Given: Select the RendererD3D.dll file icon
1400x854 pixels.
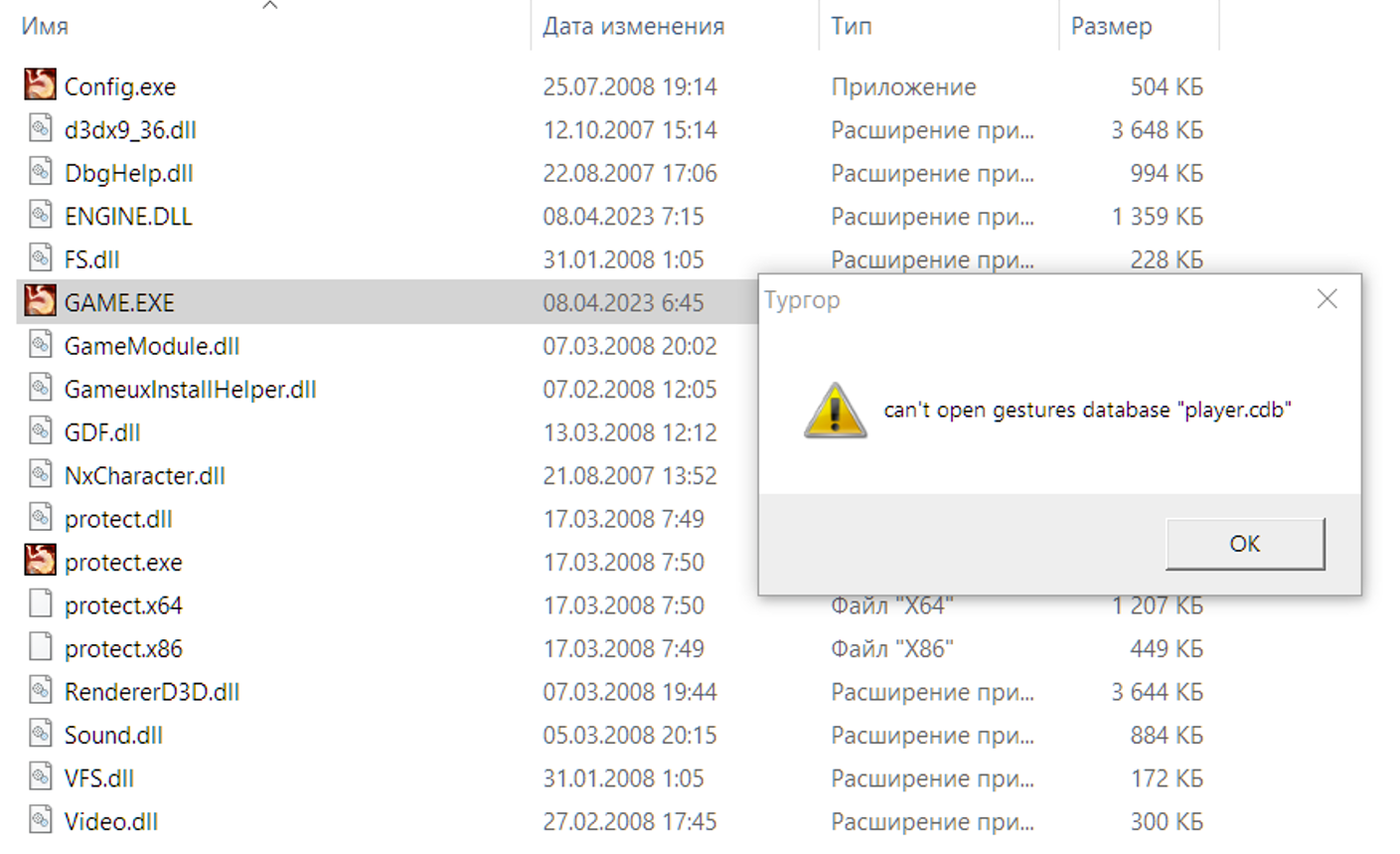Looking at the screenshot, I should click(40, 690).
